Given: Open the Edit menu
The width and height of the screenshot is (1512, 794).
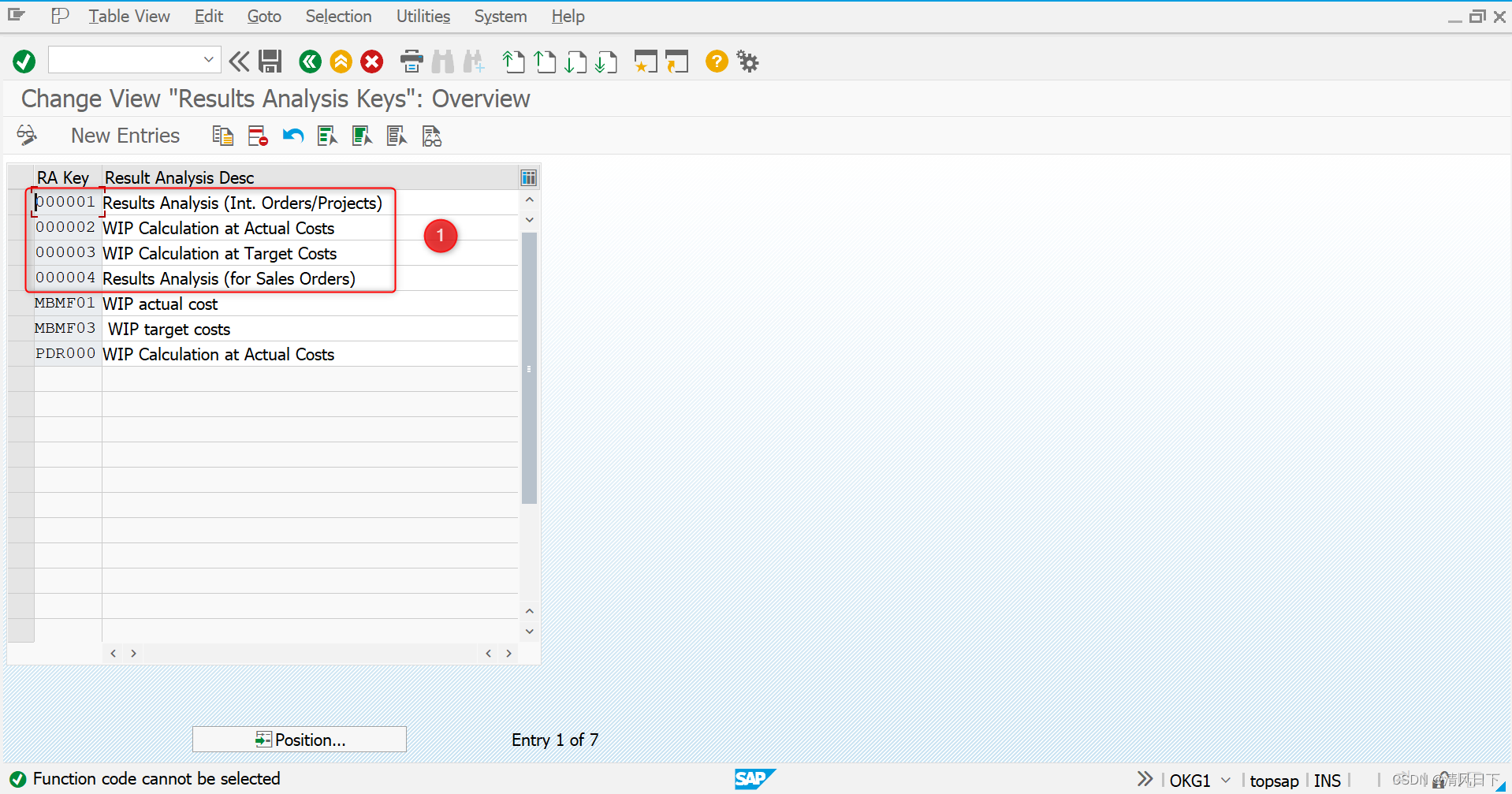Looking at the screenshot, I should tap(209, 16).
